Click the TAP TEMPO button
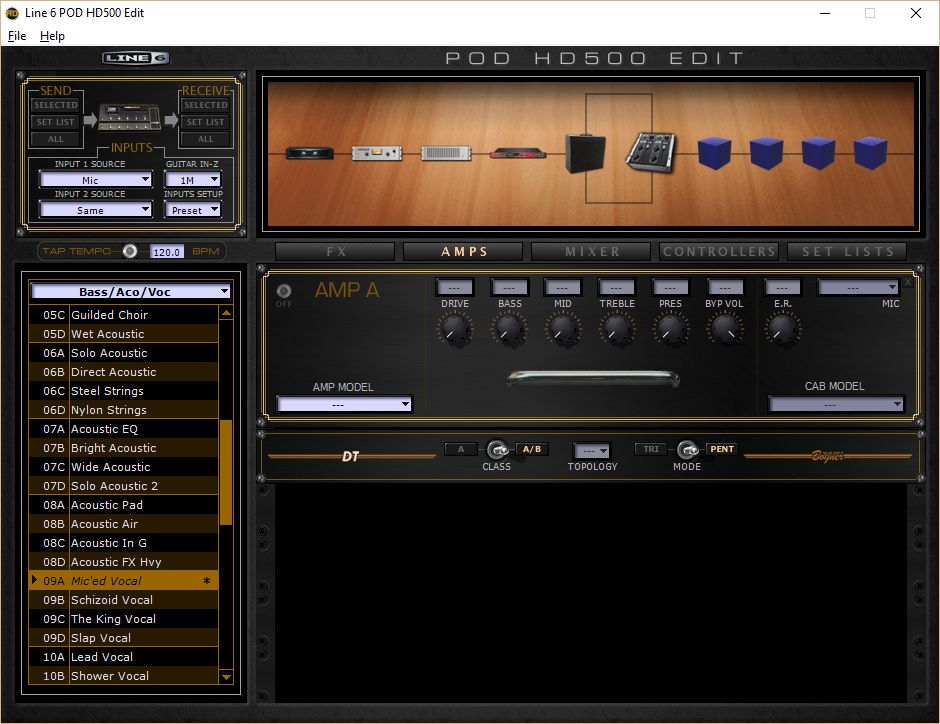This screenshot has width=940, height=724. point(129,251)
